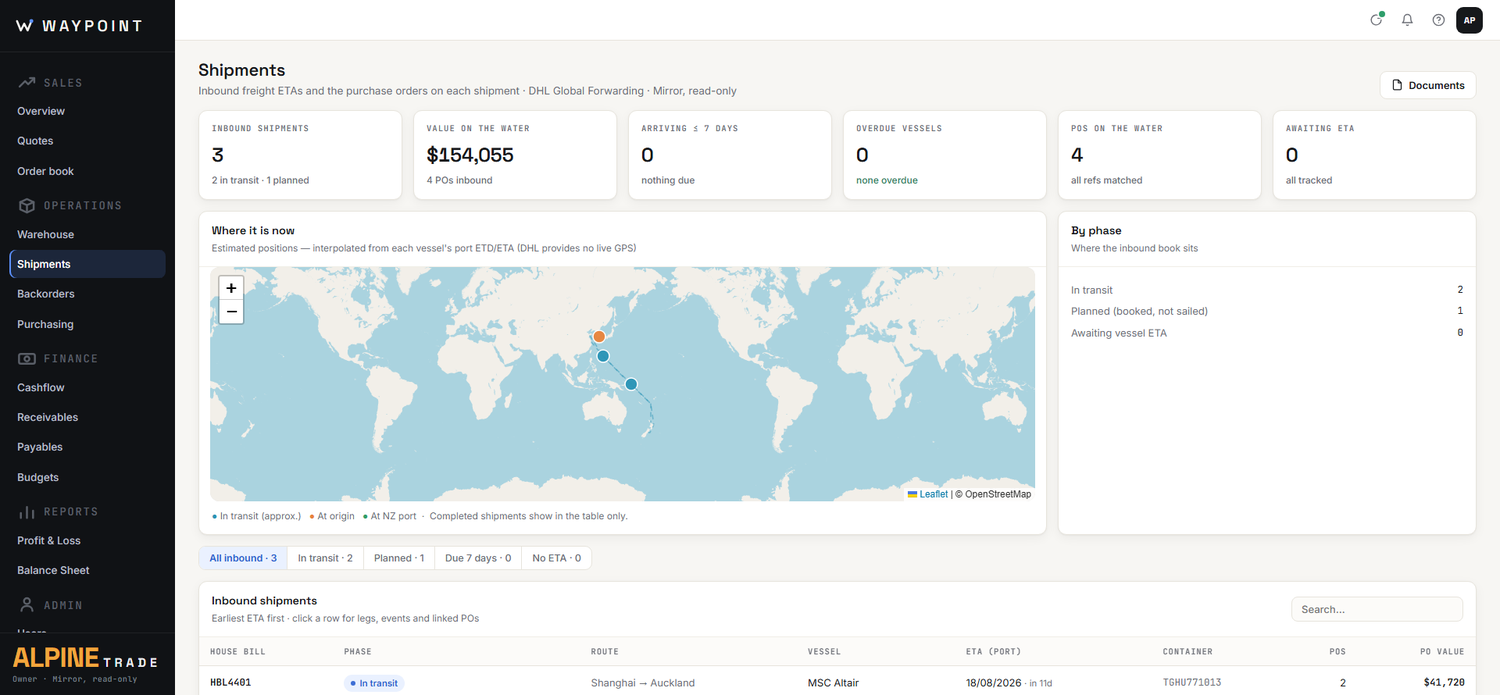The width and height of the screenshot is (1500, 695).
Task: Click the Awaiting ETA card
Action: click(1374, 155)
